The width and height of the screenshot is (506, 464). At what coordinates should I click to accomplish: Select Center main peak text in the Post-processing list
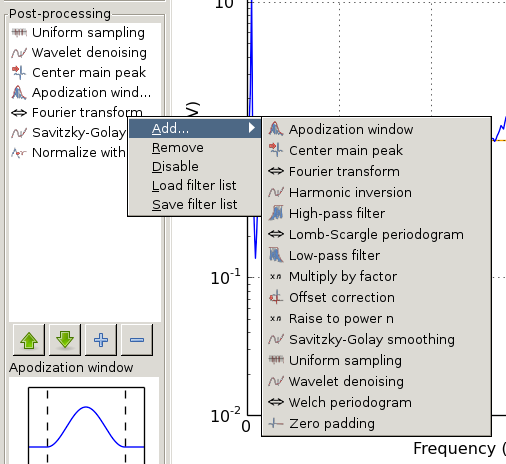[x=89, y=73]
